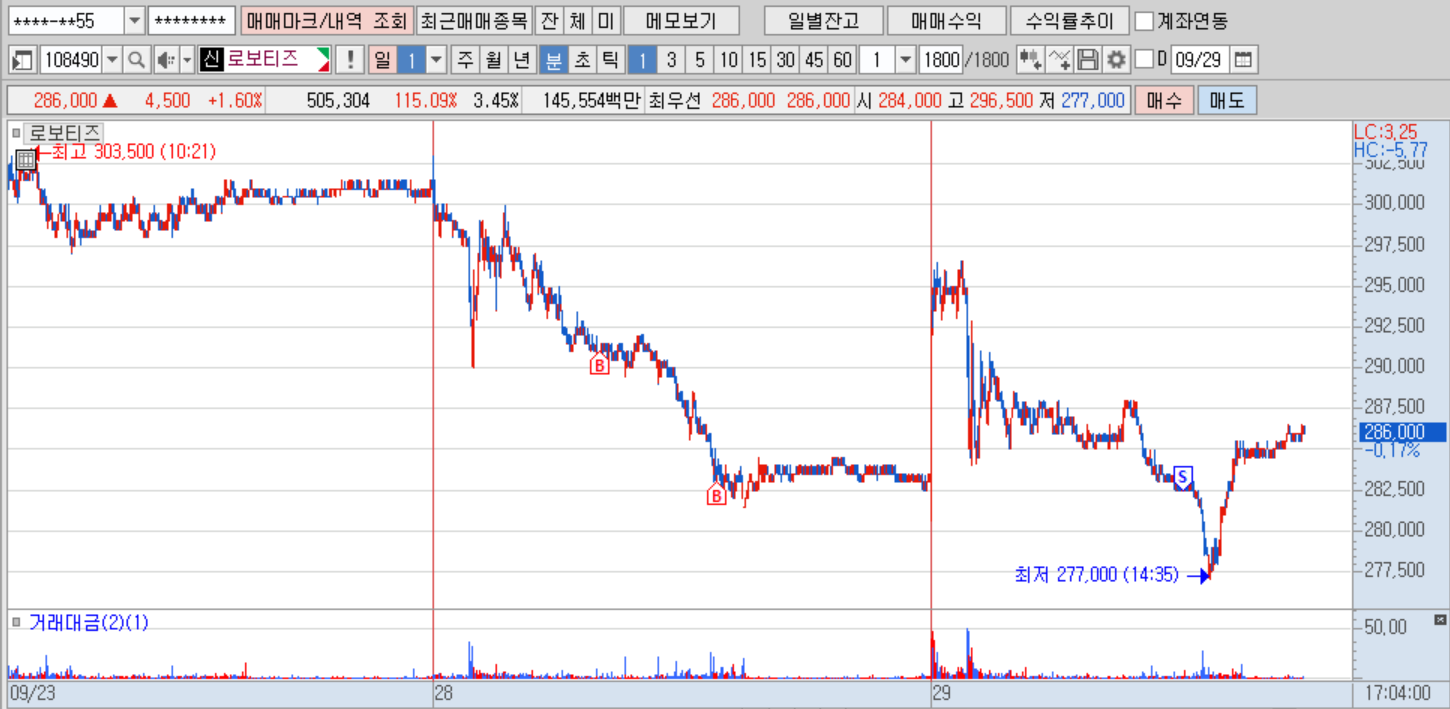Select the 15-minute interval button
1450x709 pixels.
tap(757, 60)
